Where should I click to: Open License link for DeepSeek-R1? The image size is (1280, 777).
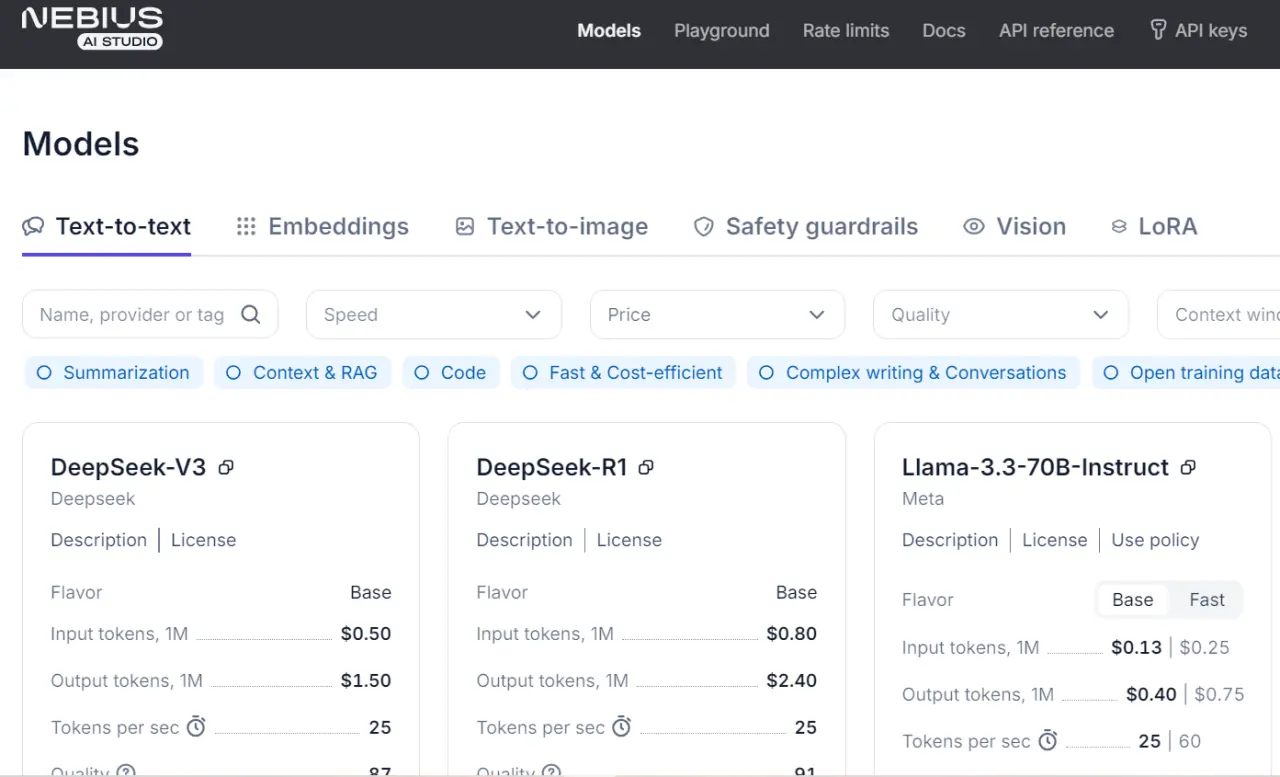(629, 540)
